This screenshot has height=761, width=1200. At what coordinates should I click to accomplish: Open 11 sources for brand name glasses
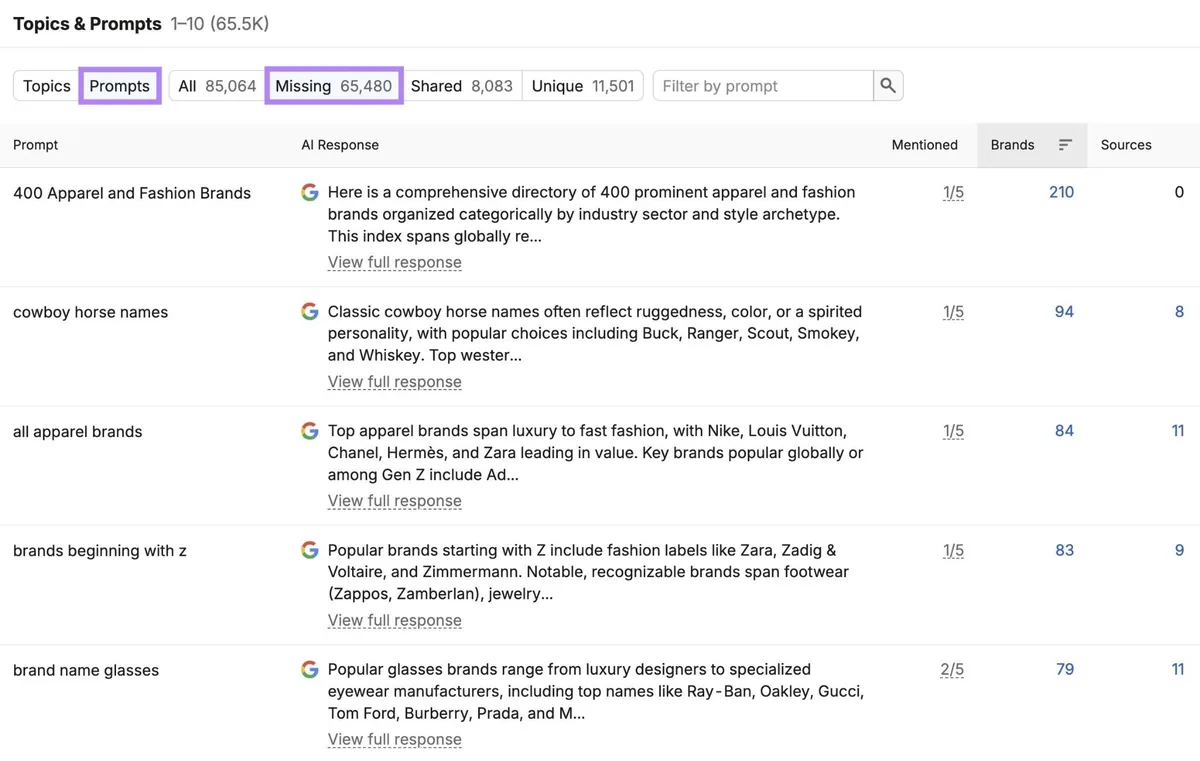(x=1177, y=670)
